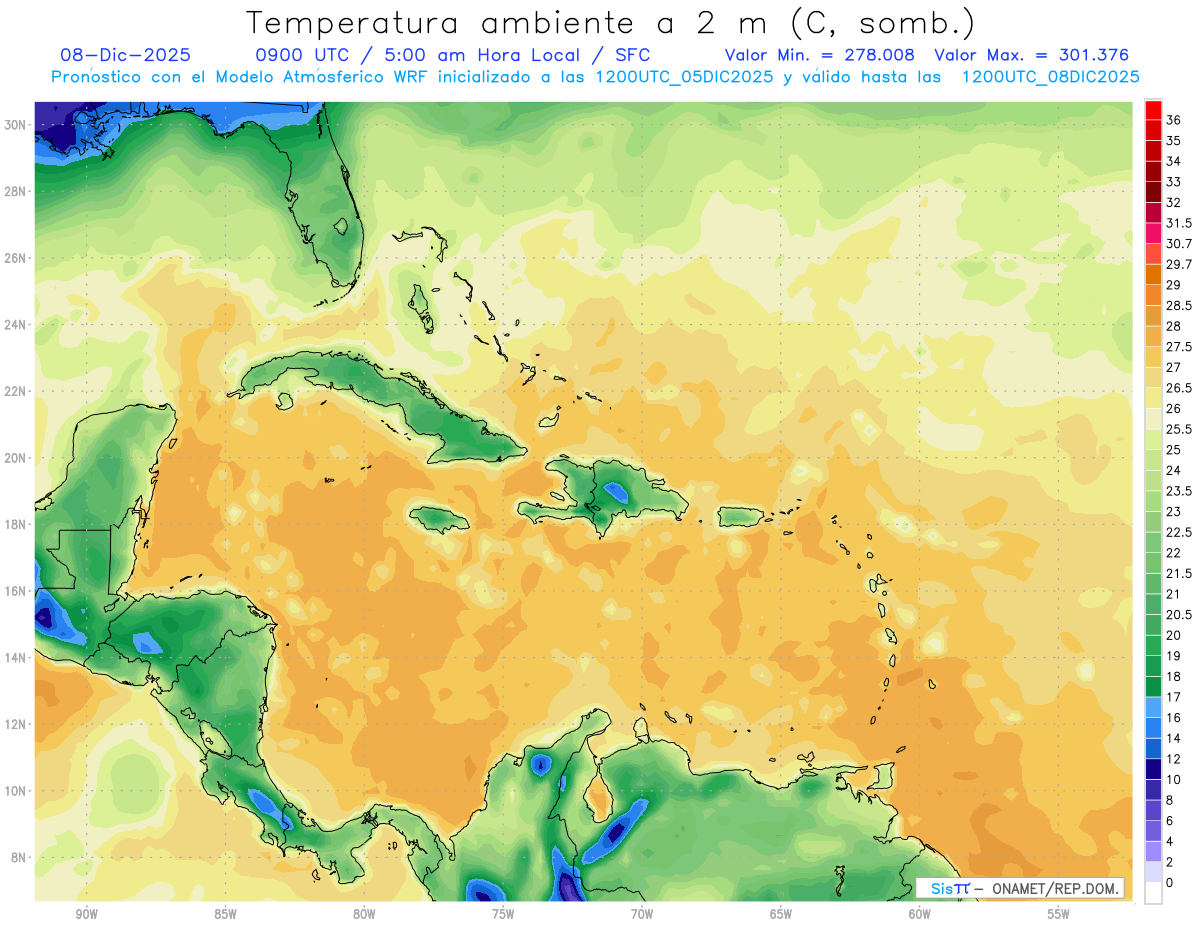Click the white swatch below 0 on scale
1200x927 pixels.
click(x=1153, y=893)
